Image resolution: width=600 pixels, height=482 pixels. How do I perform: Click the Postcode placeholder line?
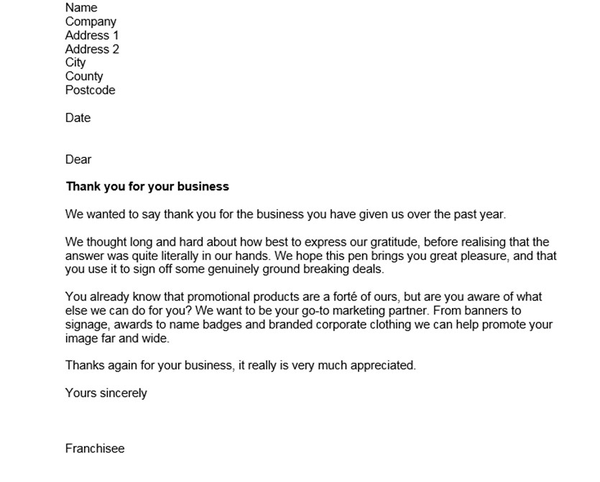[x=90, y=90]
